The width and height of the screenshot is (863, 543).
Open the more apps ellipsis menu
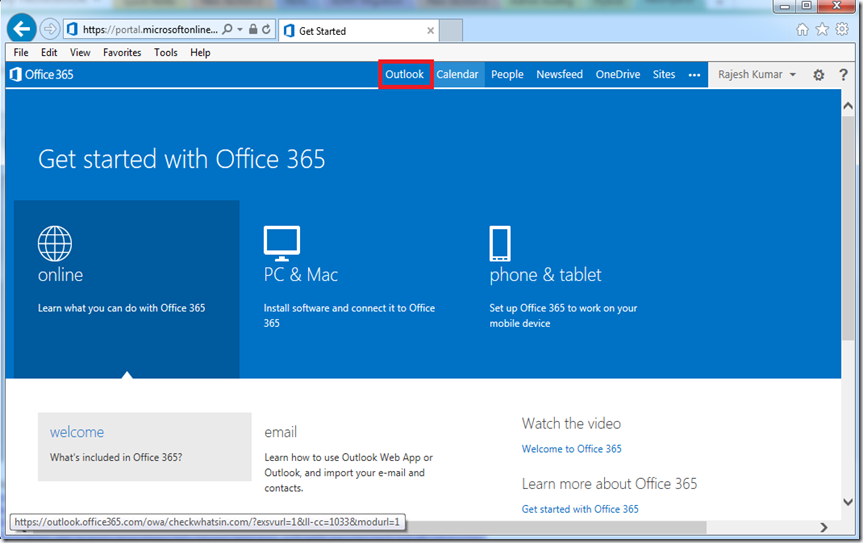click(695, 75)
